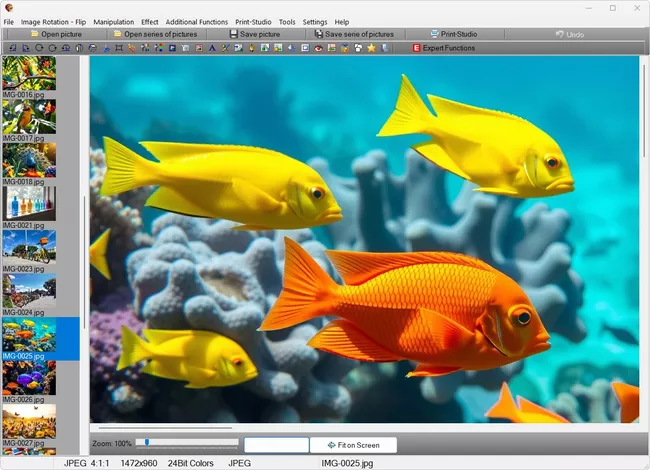Click Save serie of pictures button
650x470 pixels.
(x=355, y=34)
